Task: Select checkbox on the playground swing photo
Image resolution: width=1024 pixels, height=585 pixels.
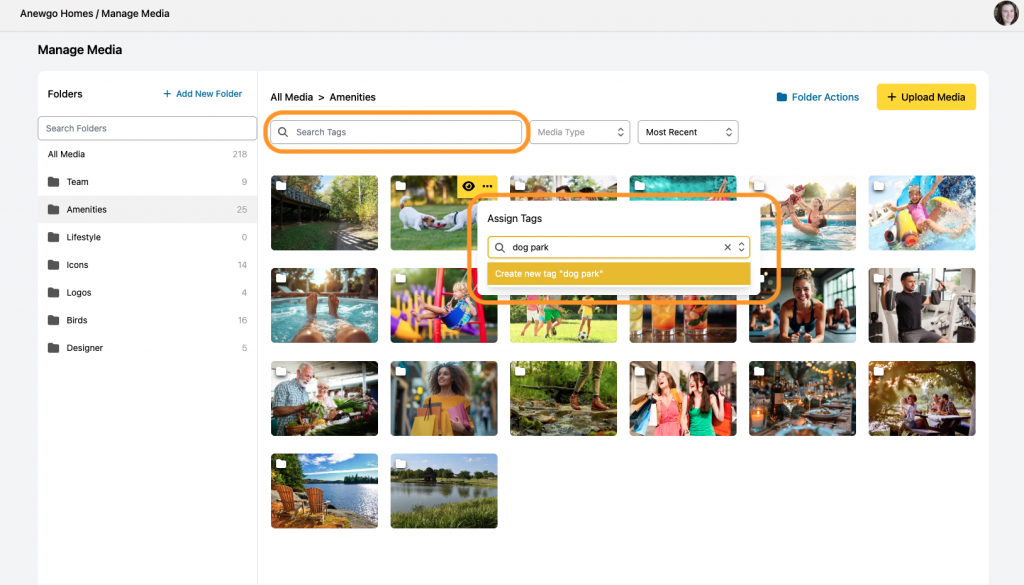Action: point(400,278)
